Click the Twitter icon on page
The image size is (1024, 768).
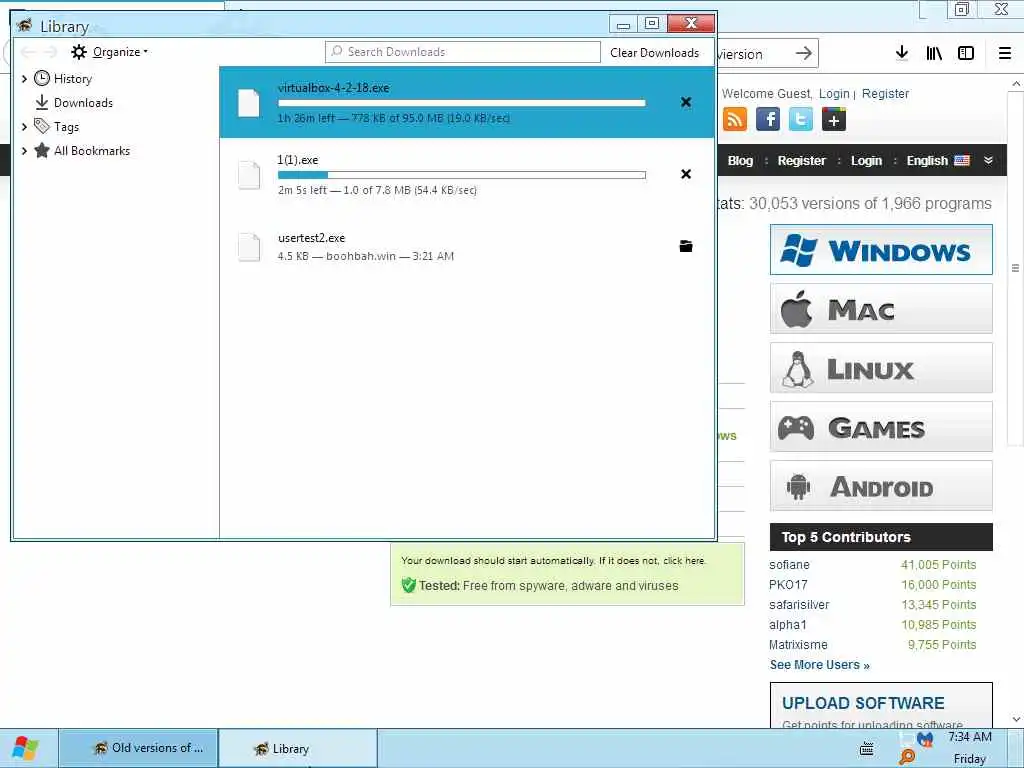[801, 119]
